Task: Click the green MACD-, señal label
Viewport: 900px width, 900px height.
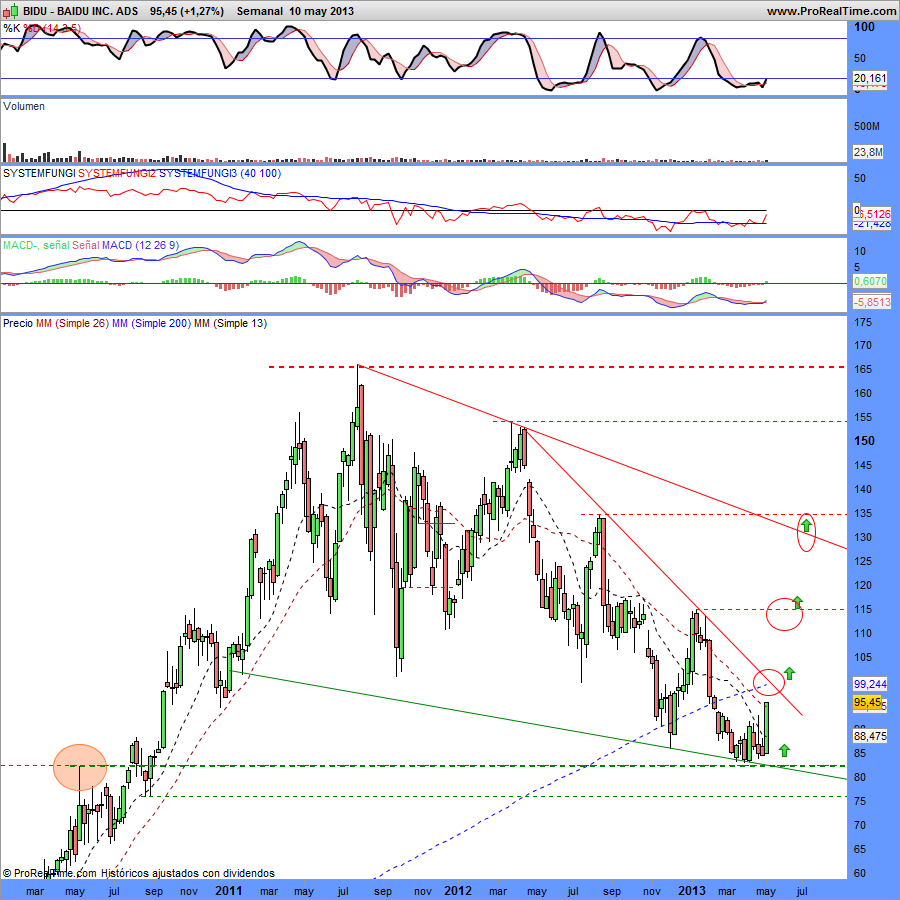Action: [x=36, y=245]
